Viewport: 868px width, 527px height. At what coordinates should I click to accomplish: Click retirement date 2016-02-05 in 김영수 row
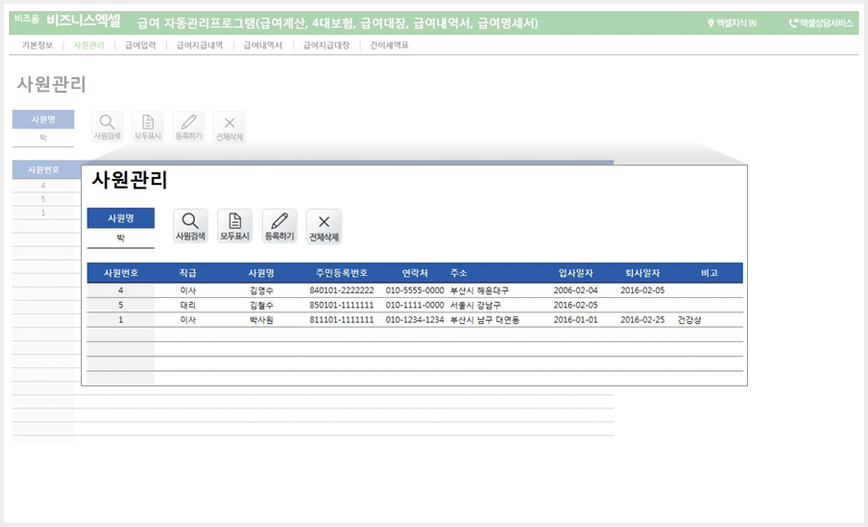tap(642, 291)
